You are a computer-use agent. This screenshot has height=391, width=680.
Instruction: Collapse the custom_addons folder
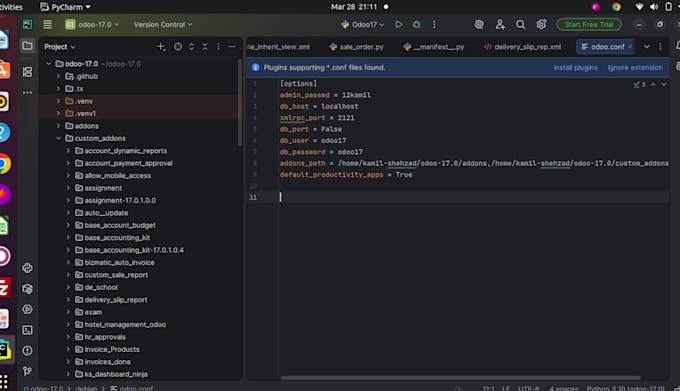tap(59, 138)
